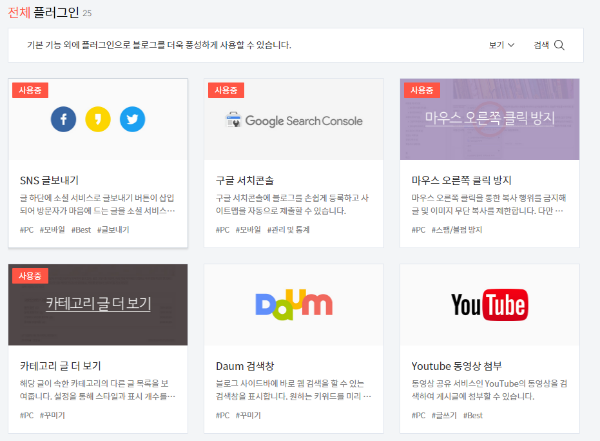
Task: Click the #스팸/불펌 방지 tag
Action: 457,230
